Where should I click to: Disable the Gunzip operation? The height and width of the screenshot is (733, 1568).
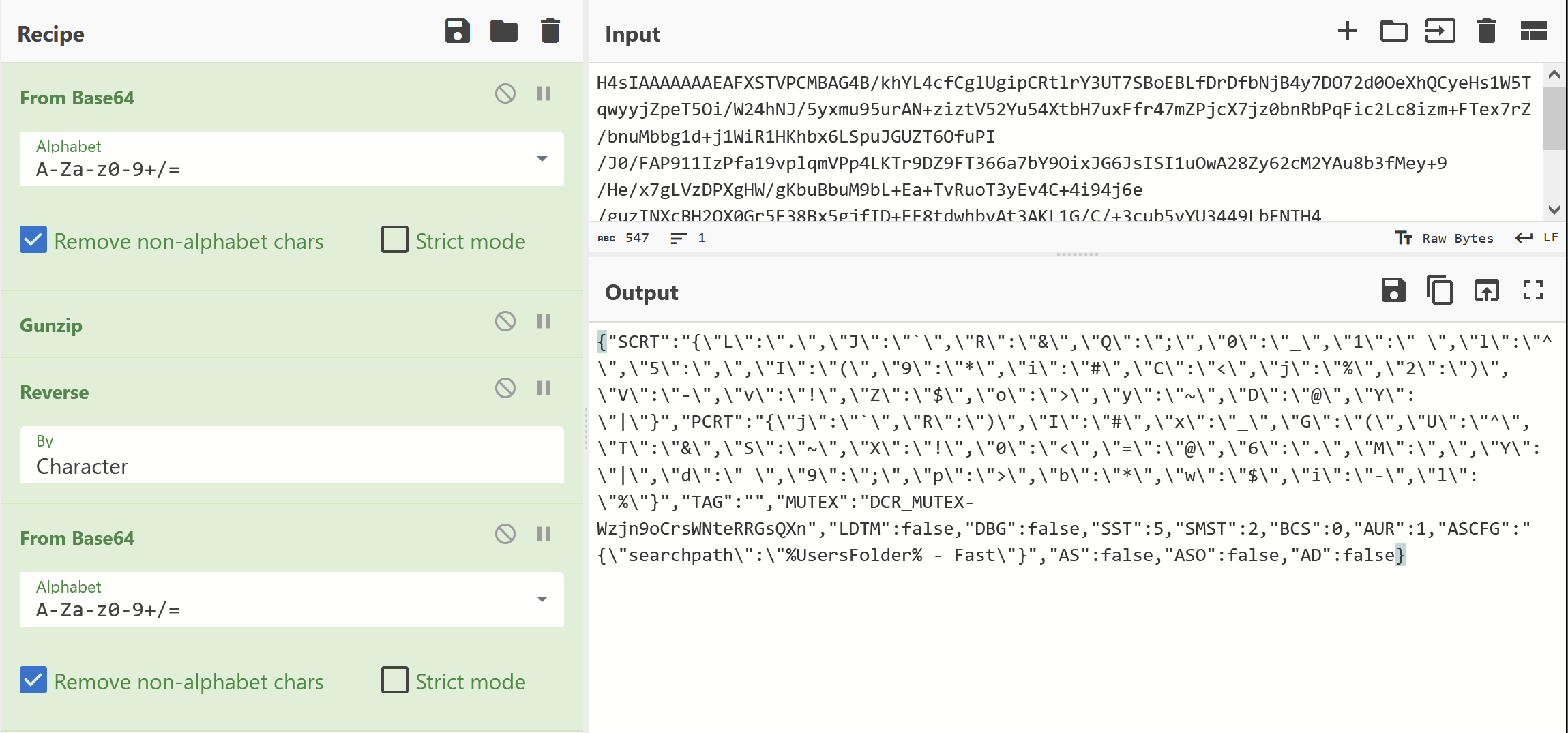(x=505, y=321)
